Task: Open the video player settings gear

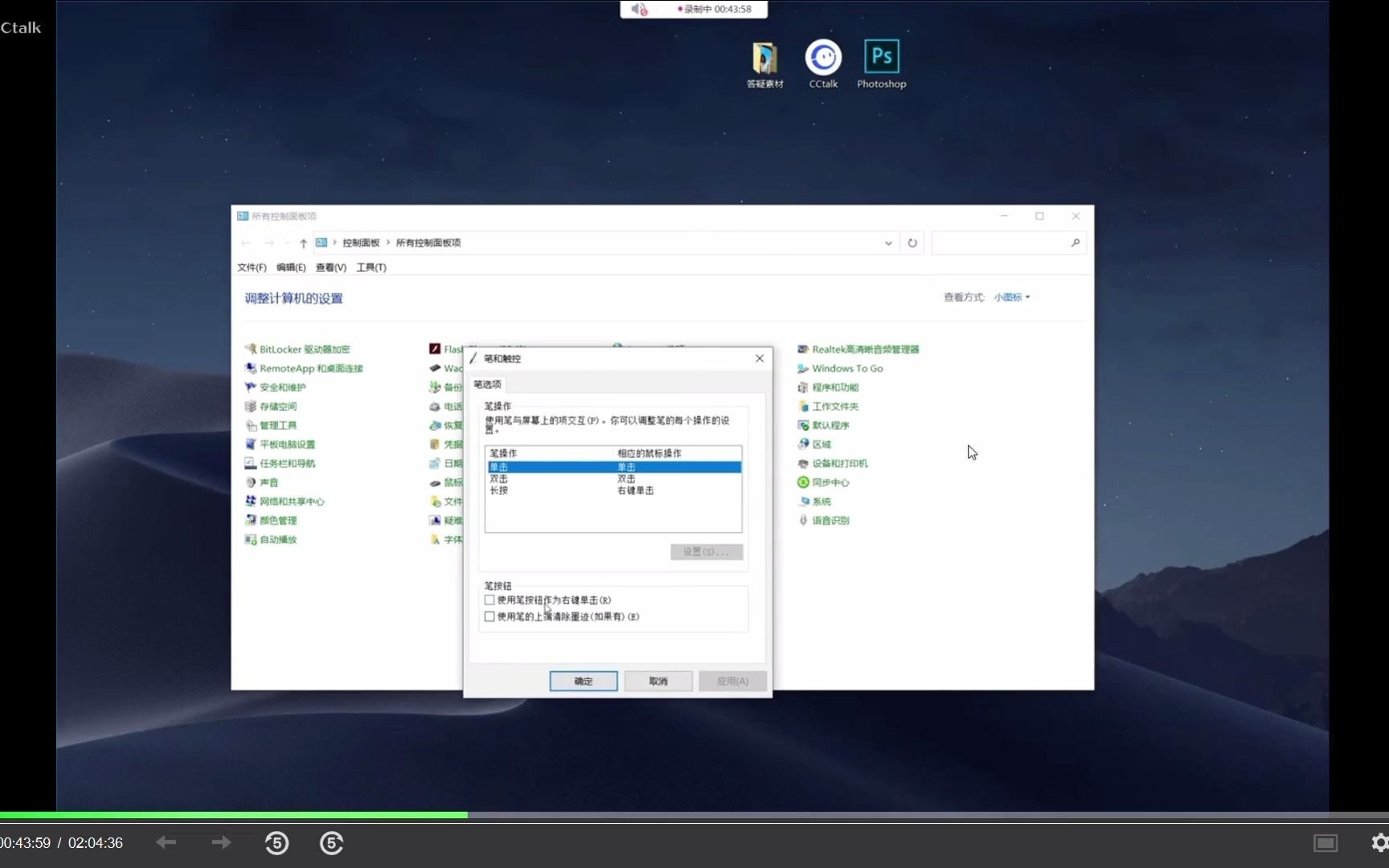Action: click(x=1379, y=842)
